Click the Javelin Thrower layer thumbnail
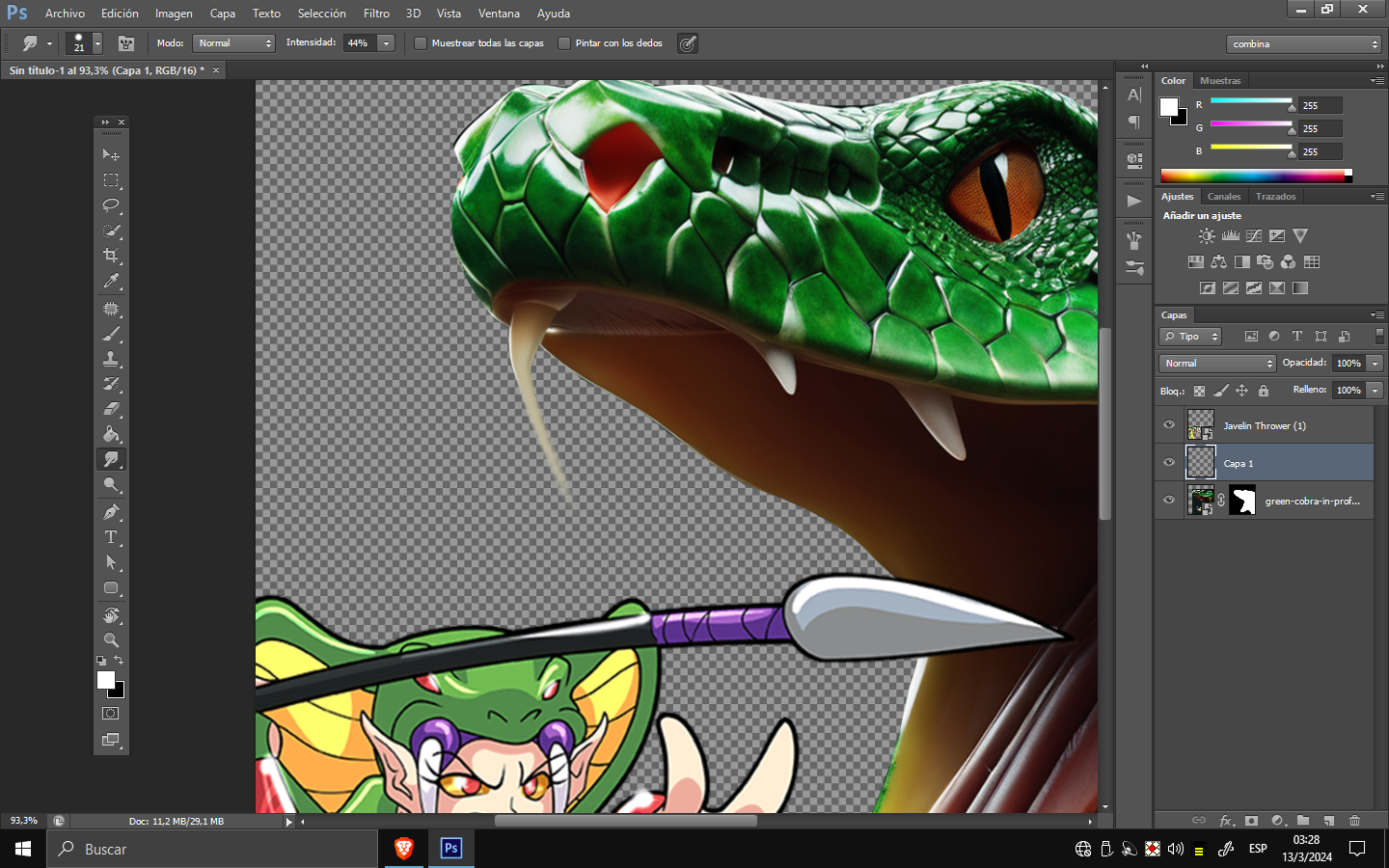The image size is (1389, 868). point(1200,425)
